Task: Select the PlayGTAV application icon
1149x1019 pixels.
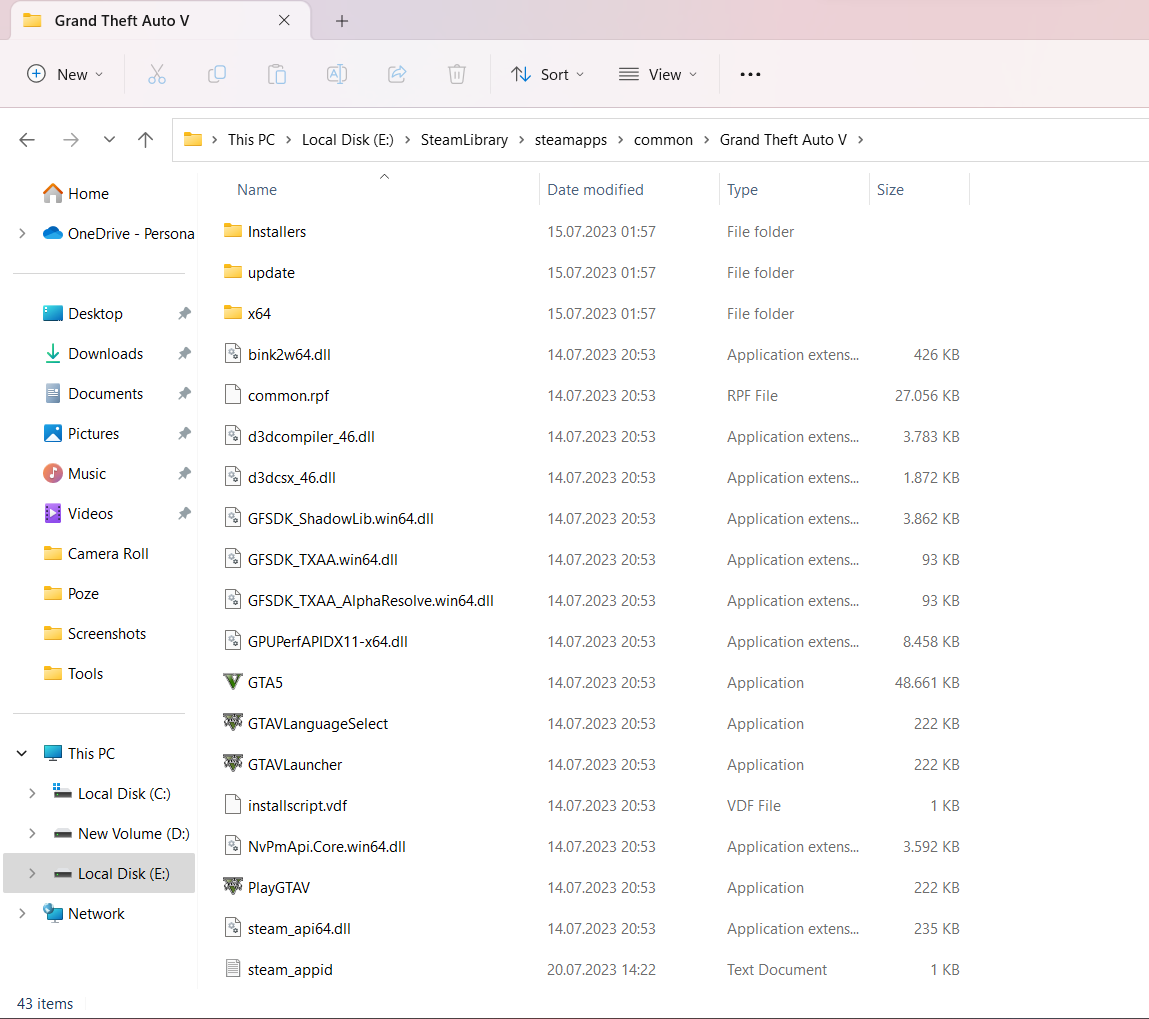Action: tap(232, 887)
